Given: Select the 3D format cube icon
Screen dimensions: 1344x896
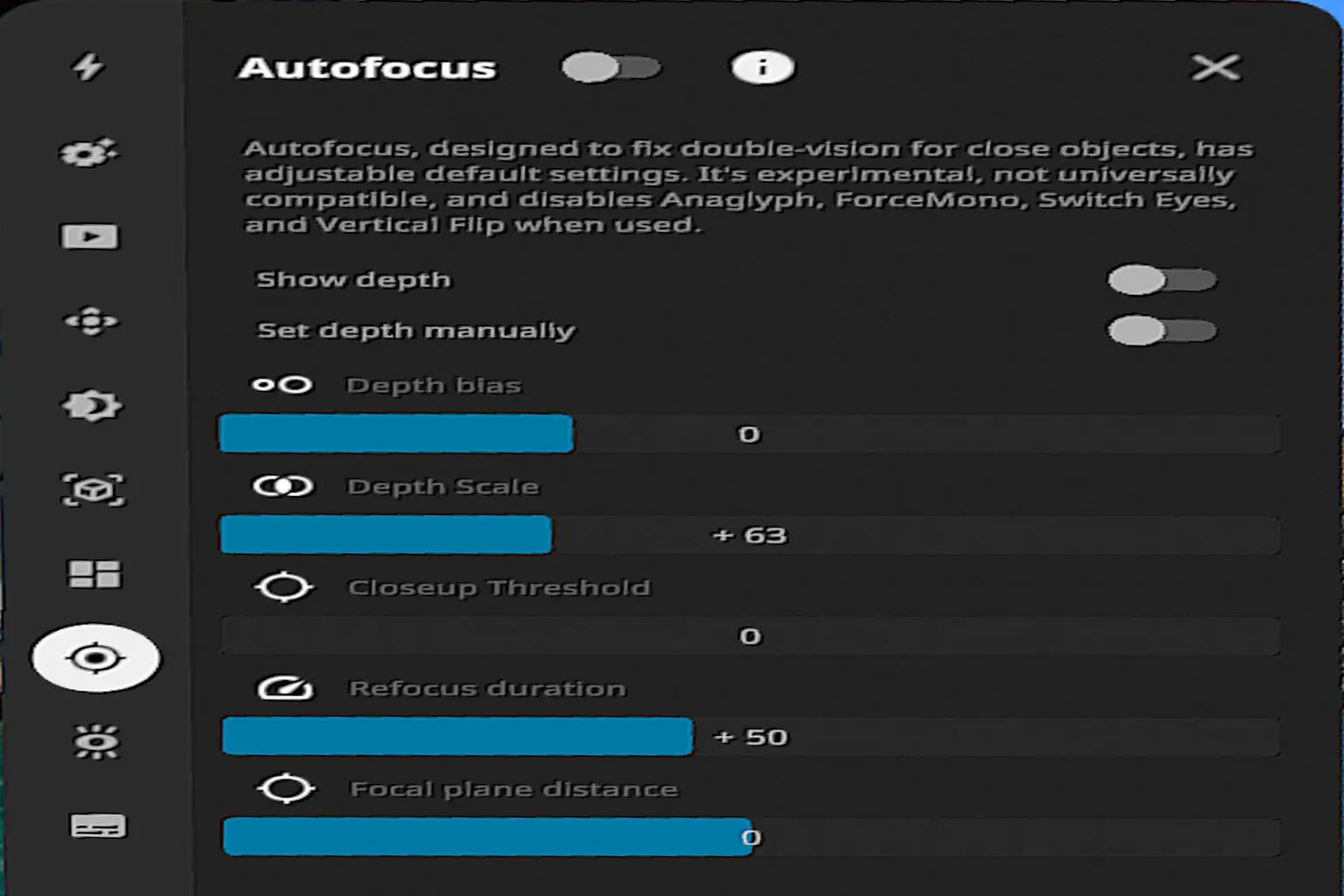Looking at the screenshot, I should tap(94, 490).
